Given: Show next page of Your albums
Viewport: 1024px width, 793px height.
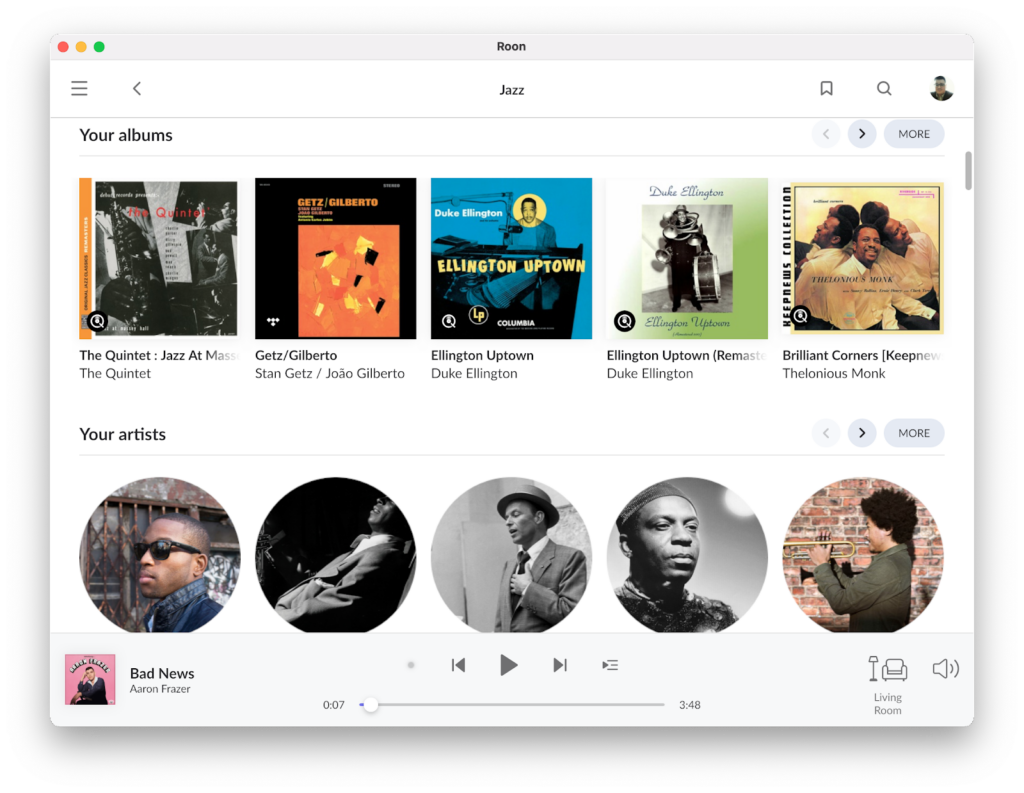Looking at the screenshot, I should coord(862,134).
